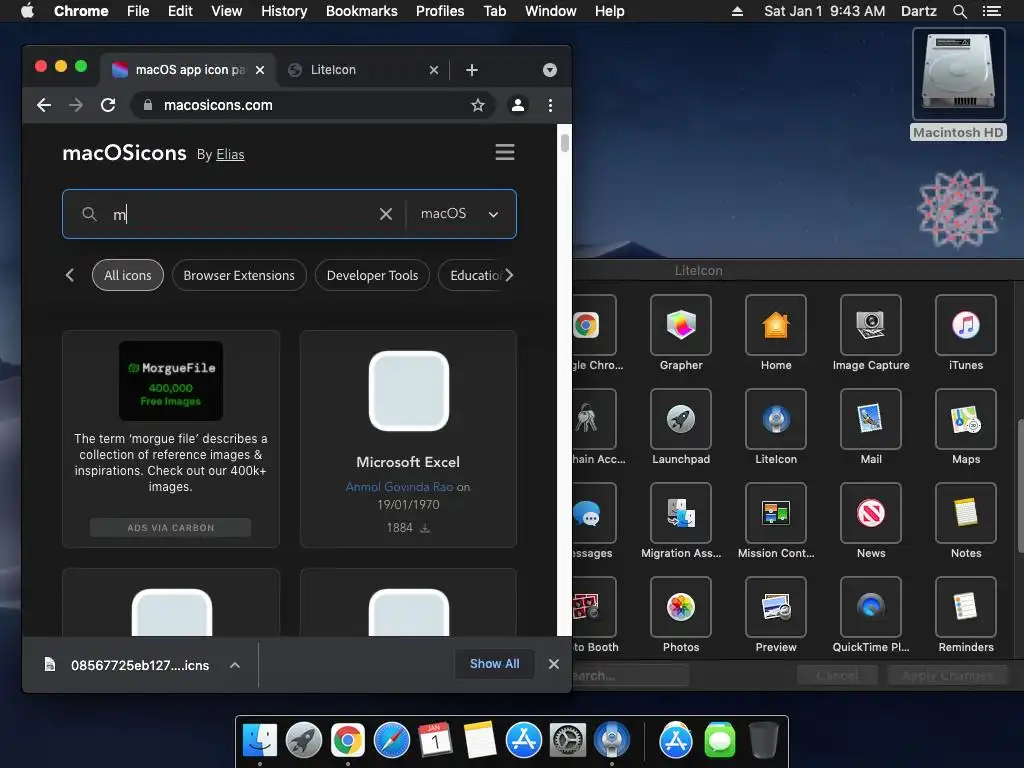1024x768 pixels.
Task: Open the Bookmarks menu
Action: [x=362, y=11]
